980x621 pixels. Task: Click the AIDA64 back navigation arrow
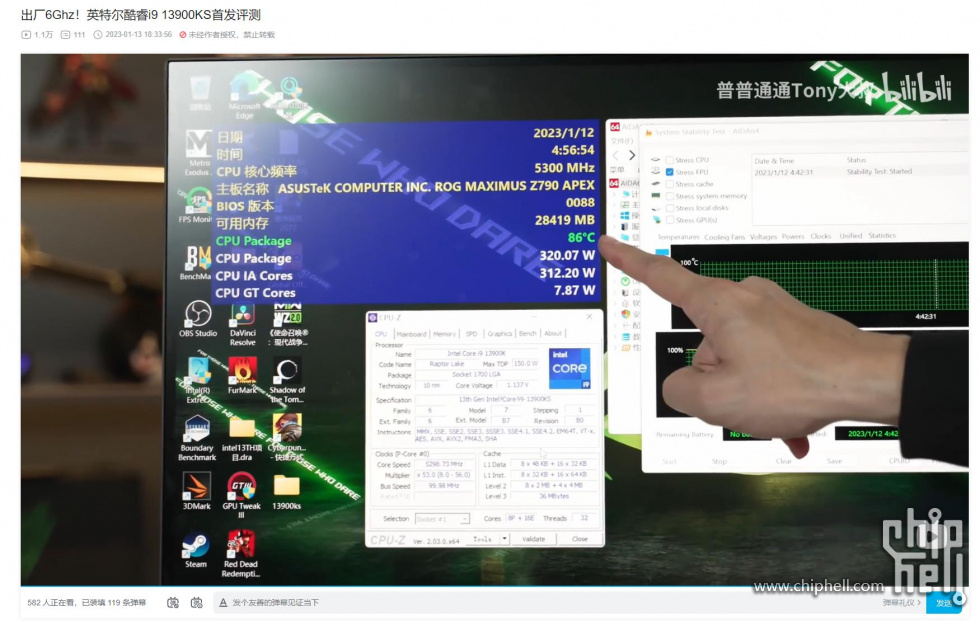pyautogui.click(x=616, y=155)
